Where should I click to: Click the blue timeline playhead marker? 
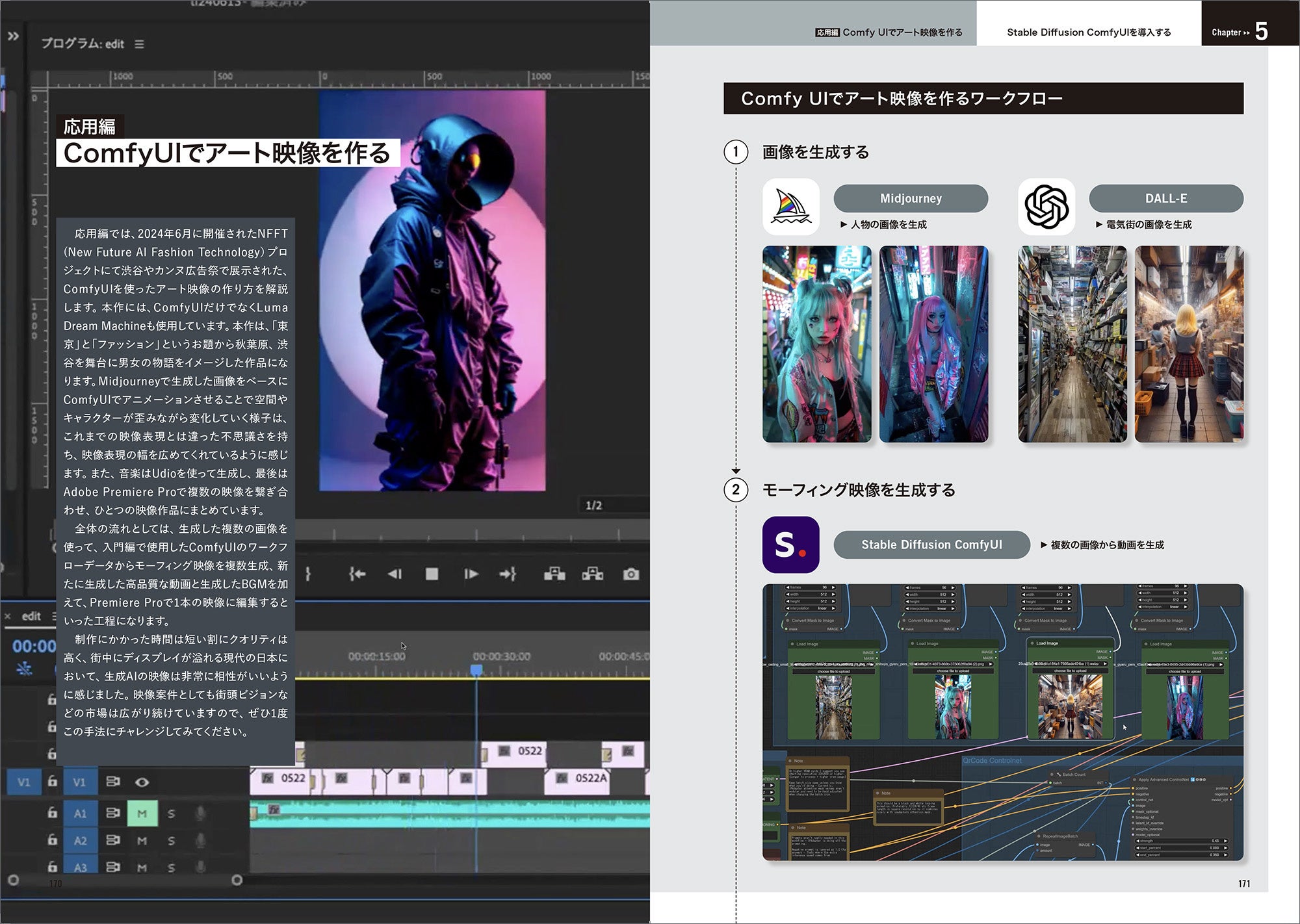coord(476,670)
